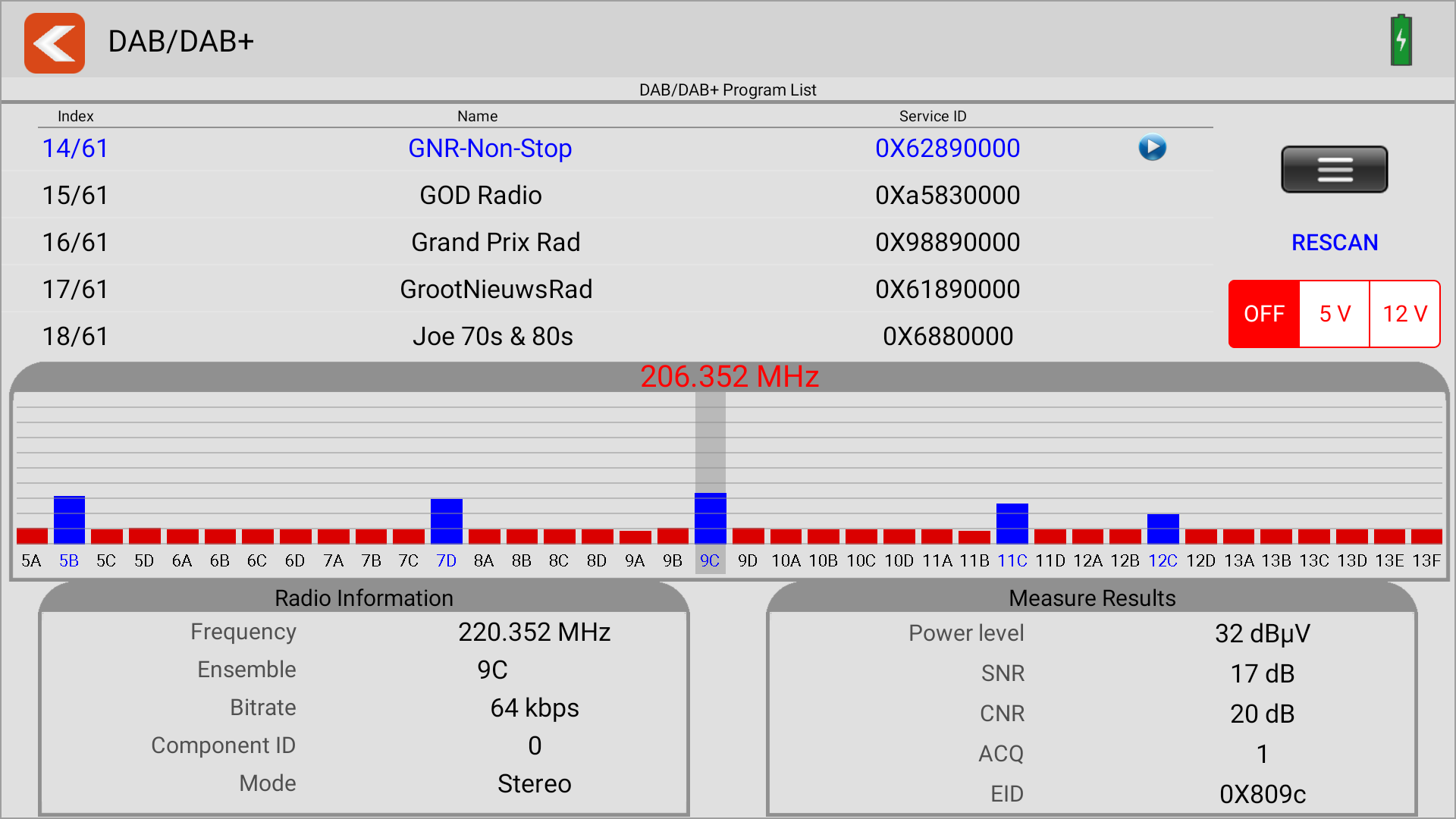Choose GrootNieuwsRad station entry
Screen dimensions: 1456x819
tap(607, 290)
